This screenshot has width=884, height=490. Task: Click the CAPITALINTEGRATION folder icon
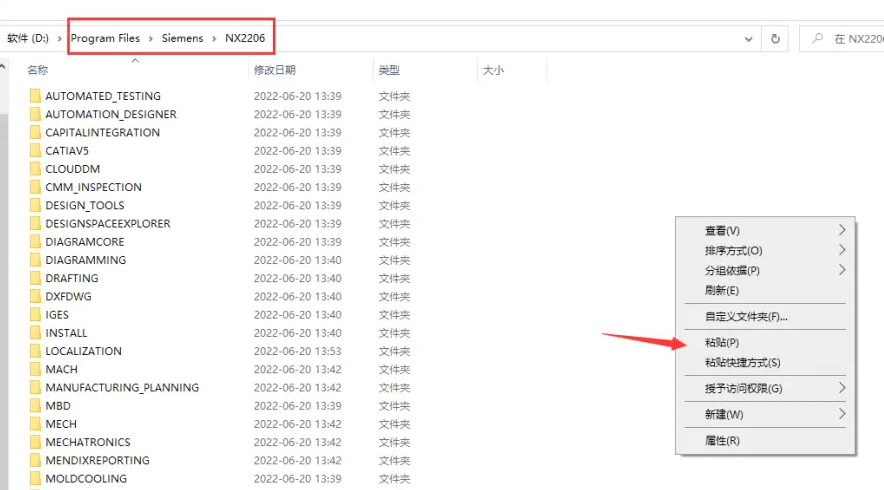[x=35, y=133]
